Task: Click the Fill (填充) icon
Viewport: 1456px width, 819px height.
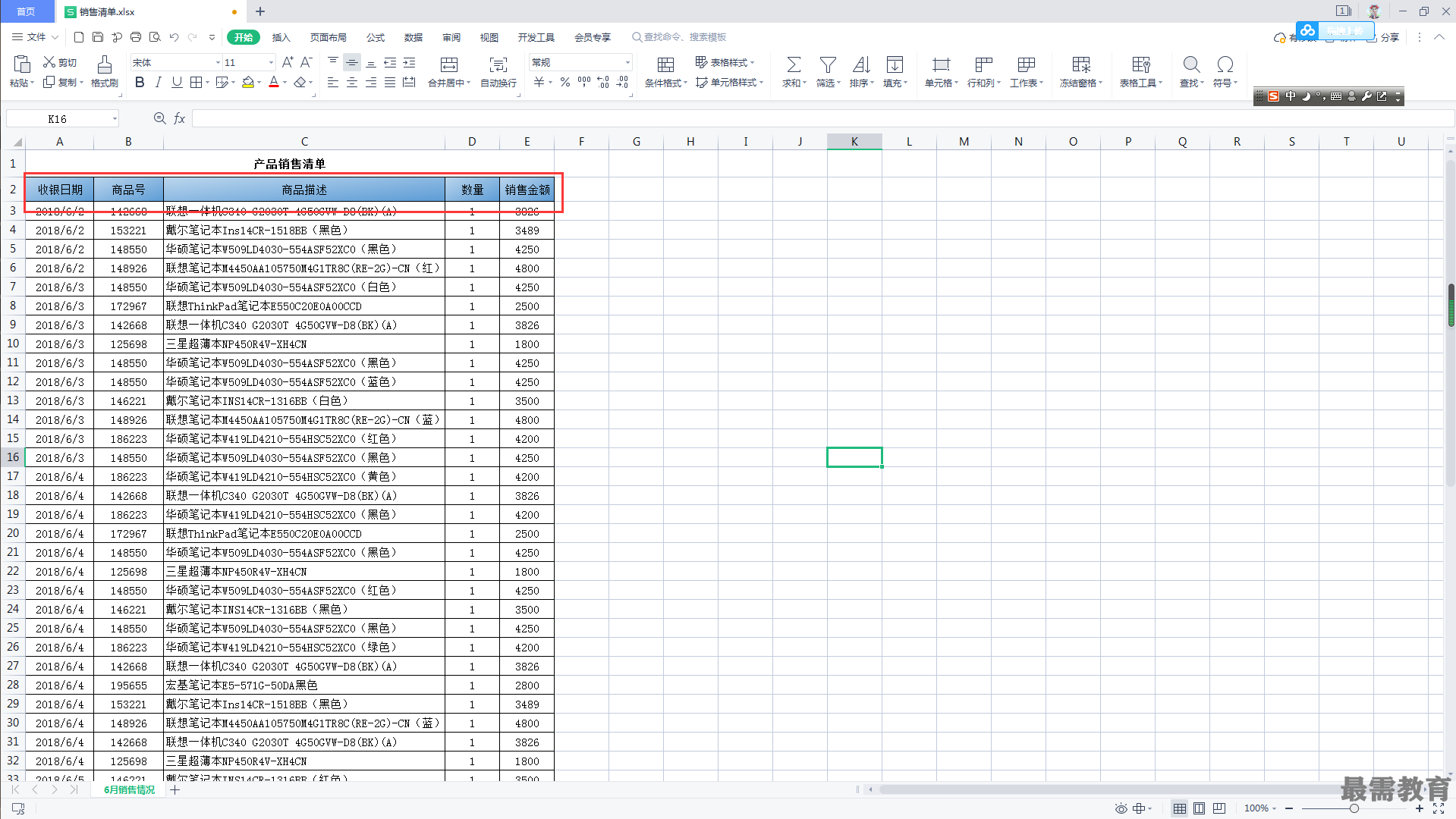Action: click(895, 64)
